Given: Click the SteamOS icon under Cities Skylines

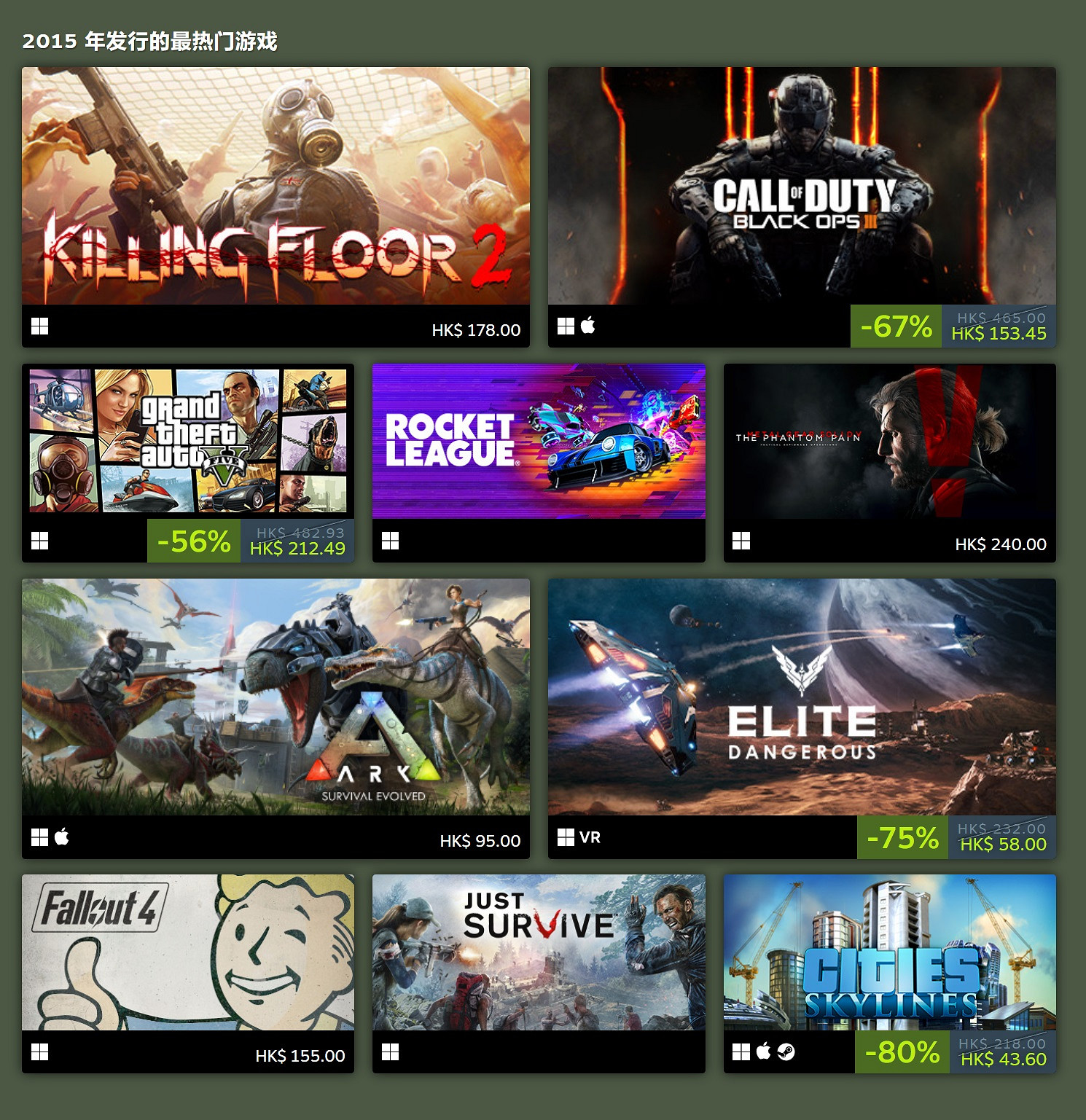Looking at the screenshot, I should (786, 1052).
